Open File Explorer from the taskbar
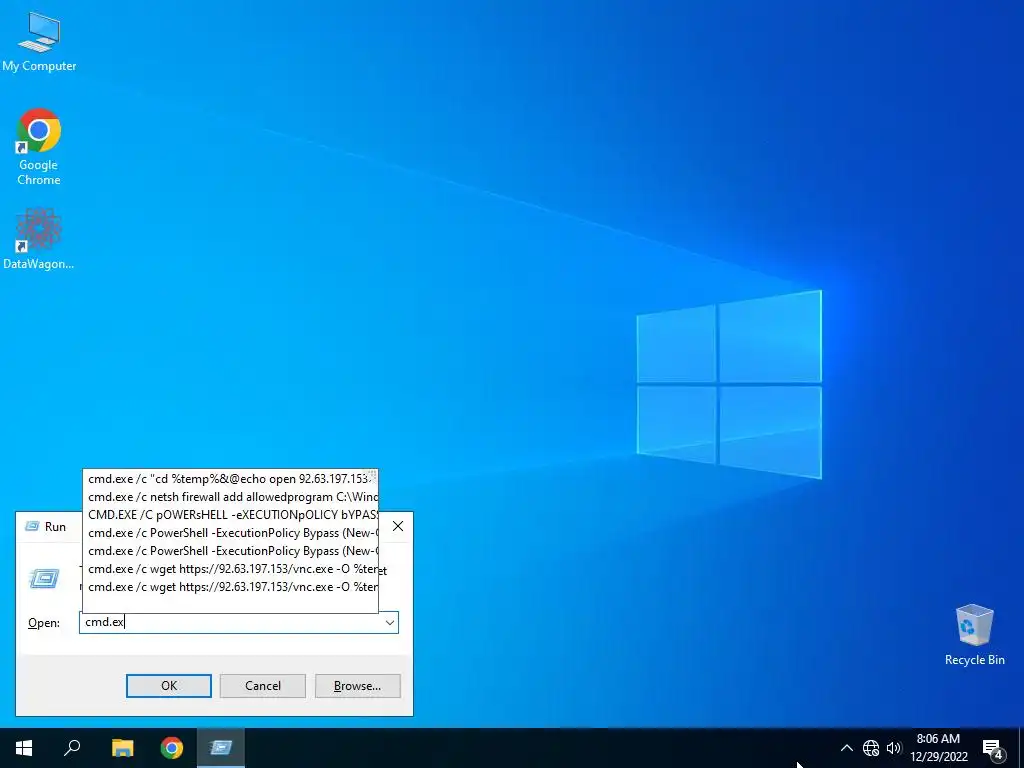 coord(122,748)
